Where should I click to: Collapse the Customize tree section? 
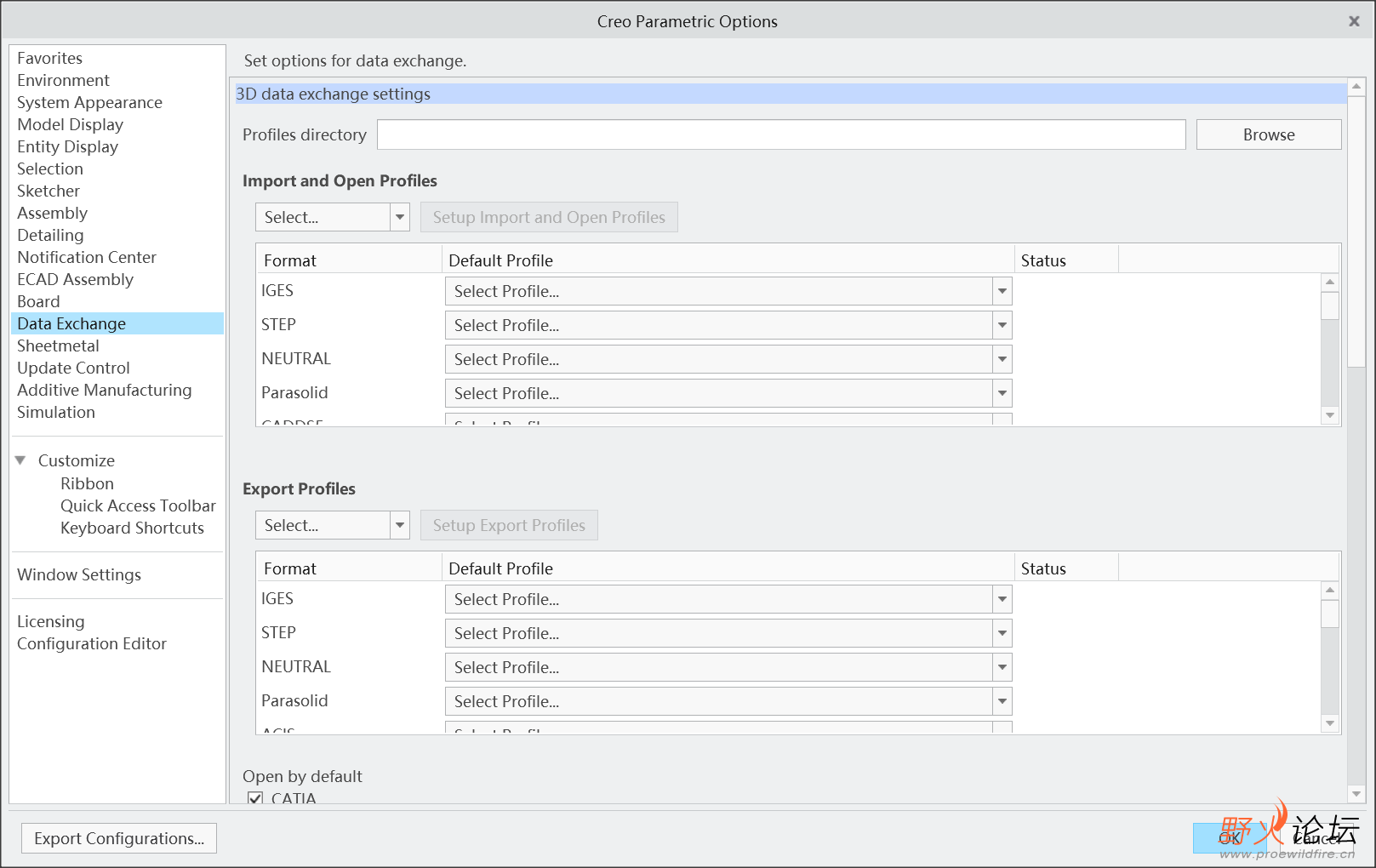click(20, 460)
